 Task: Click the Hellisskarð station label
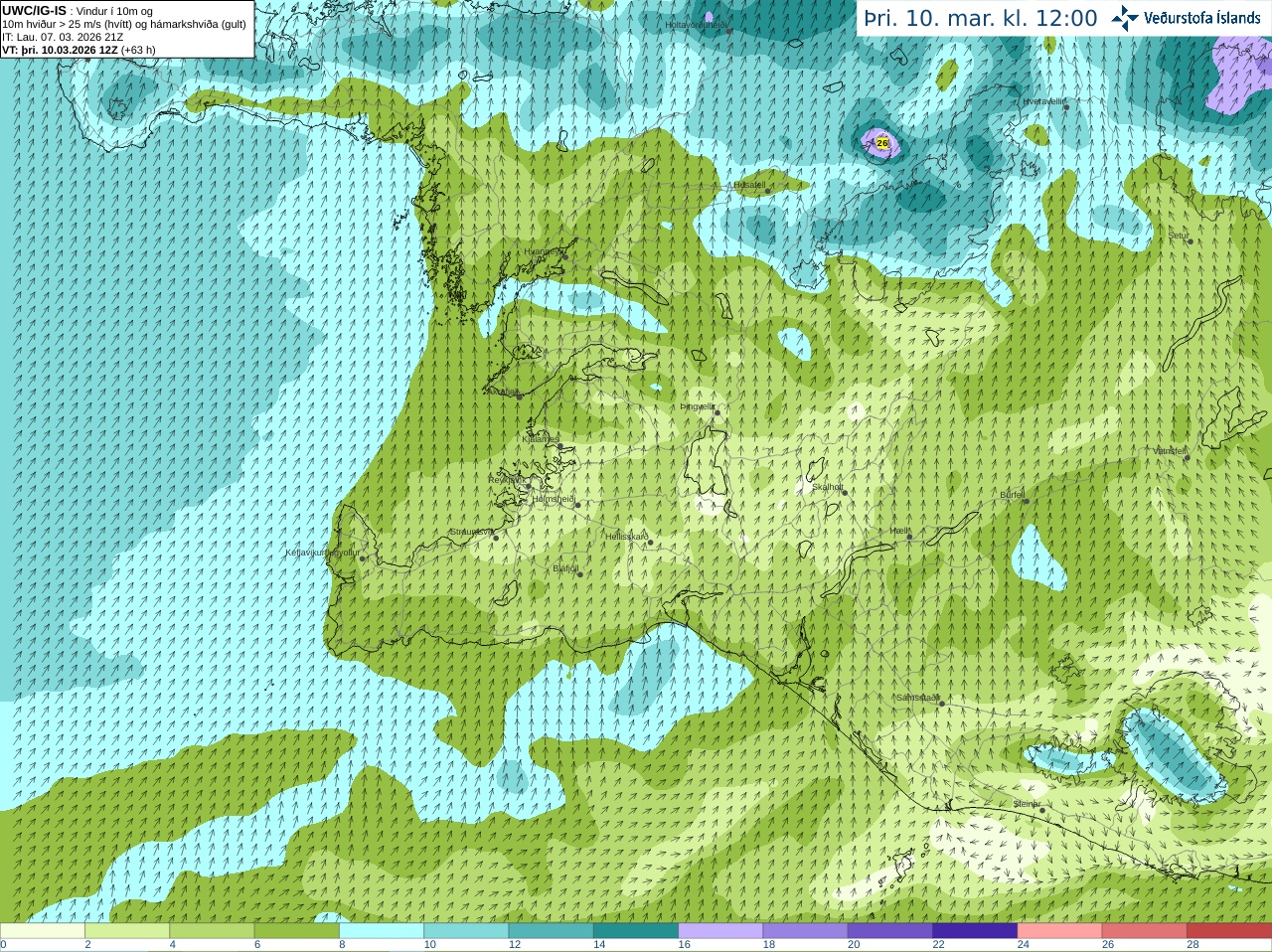point(627,537)
